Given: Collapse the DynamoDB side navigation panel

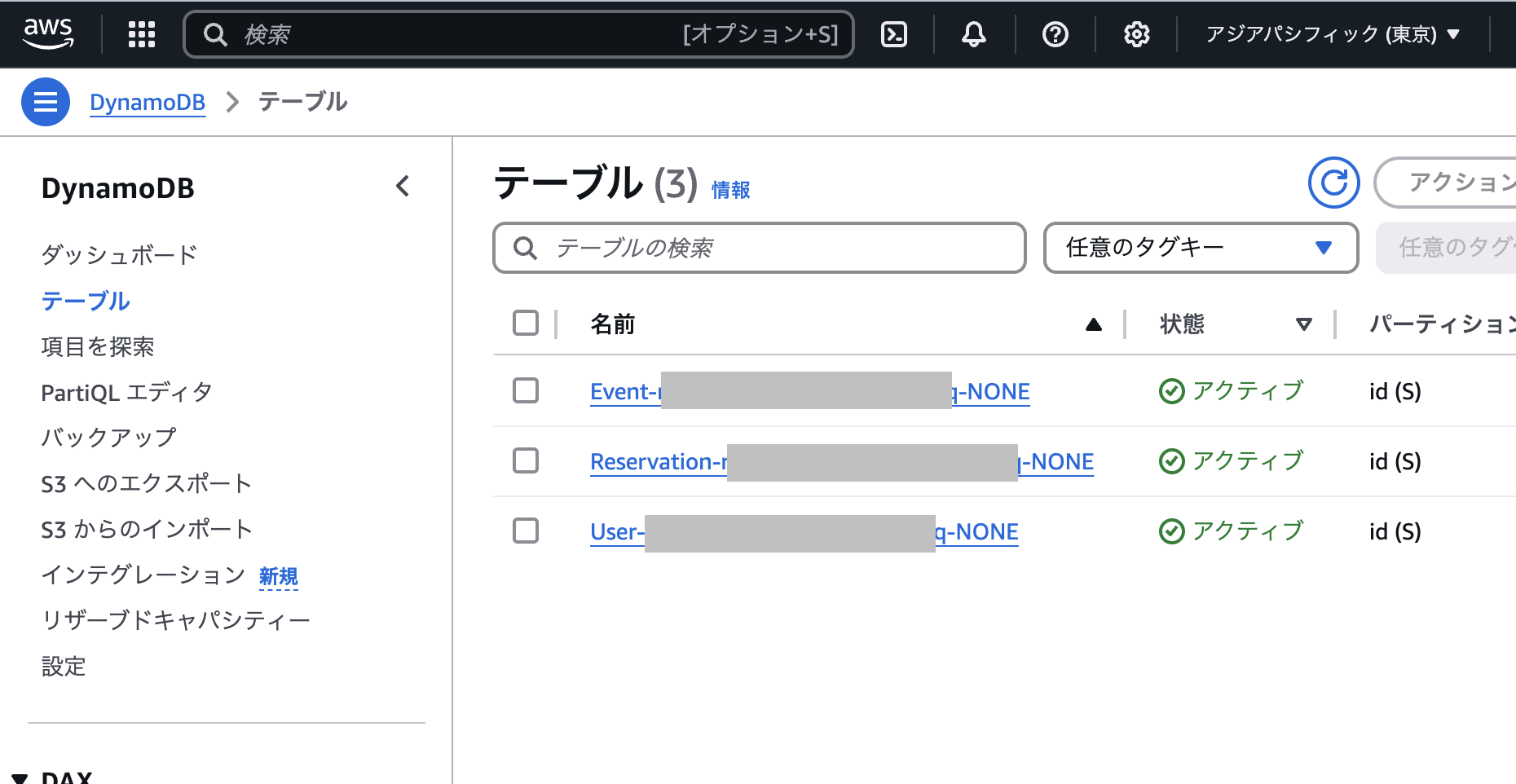Looking at the screenshot, I should (403, 187).
